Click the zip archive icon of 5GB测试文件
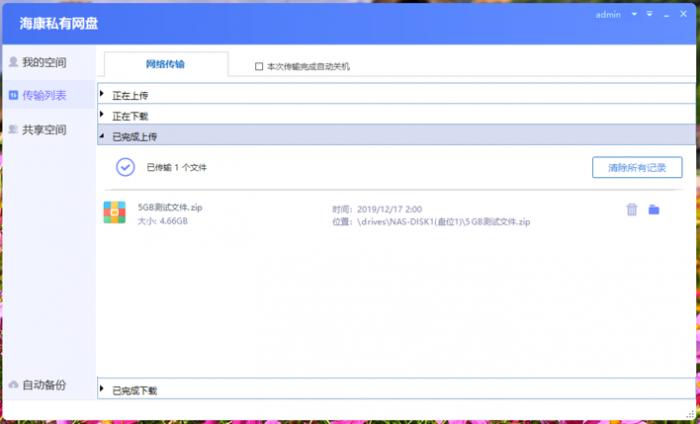 point(115,212)
